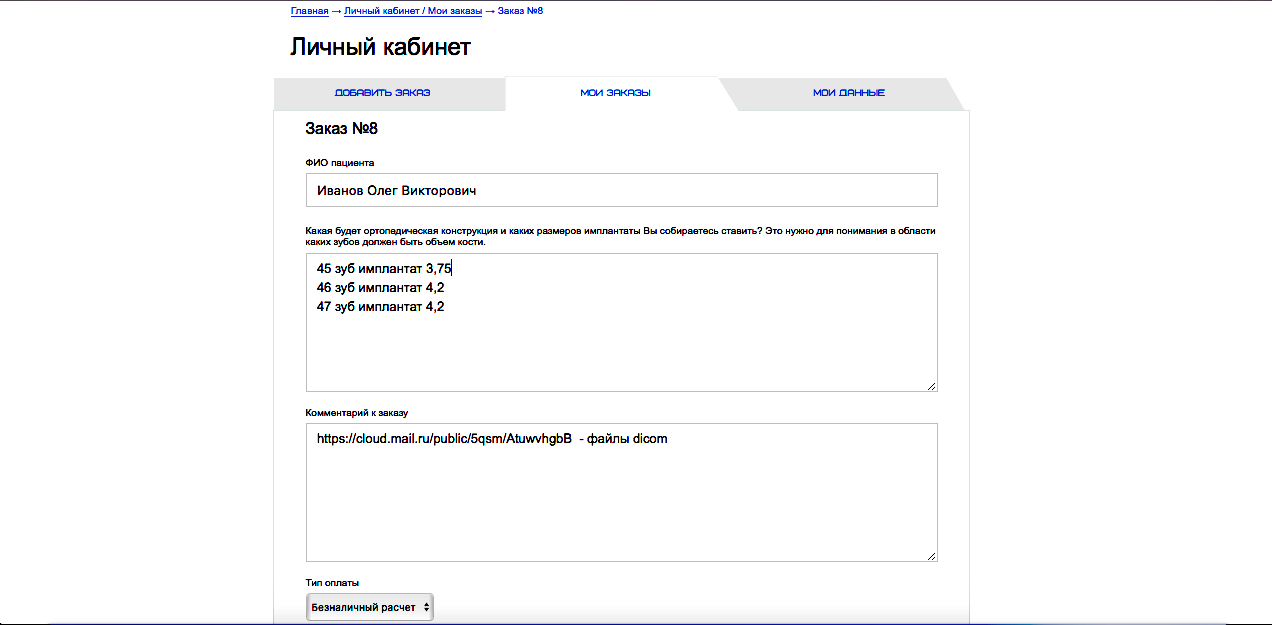
Task: Click the Комментарий к заказу label
Action: 357,412
